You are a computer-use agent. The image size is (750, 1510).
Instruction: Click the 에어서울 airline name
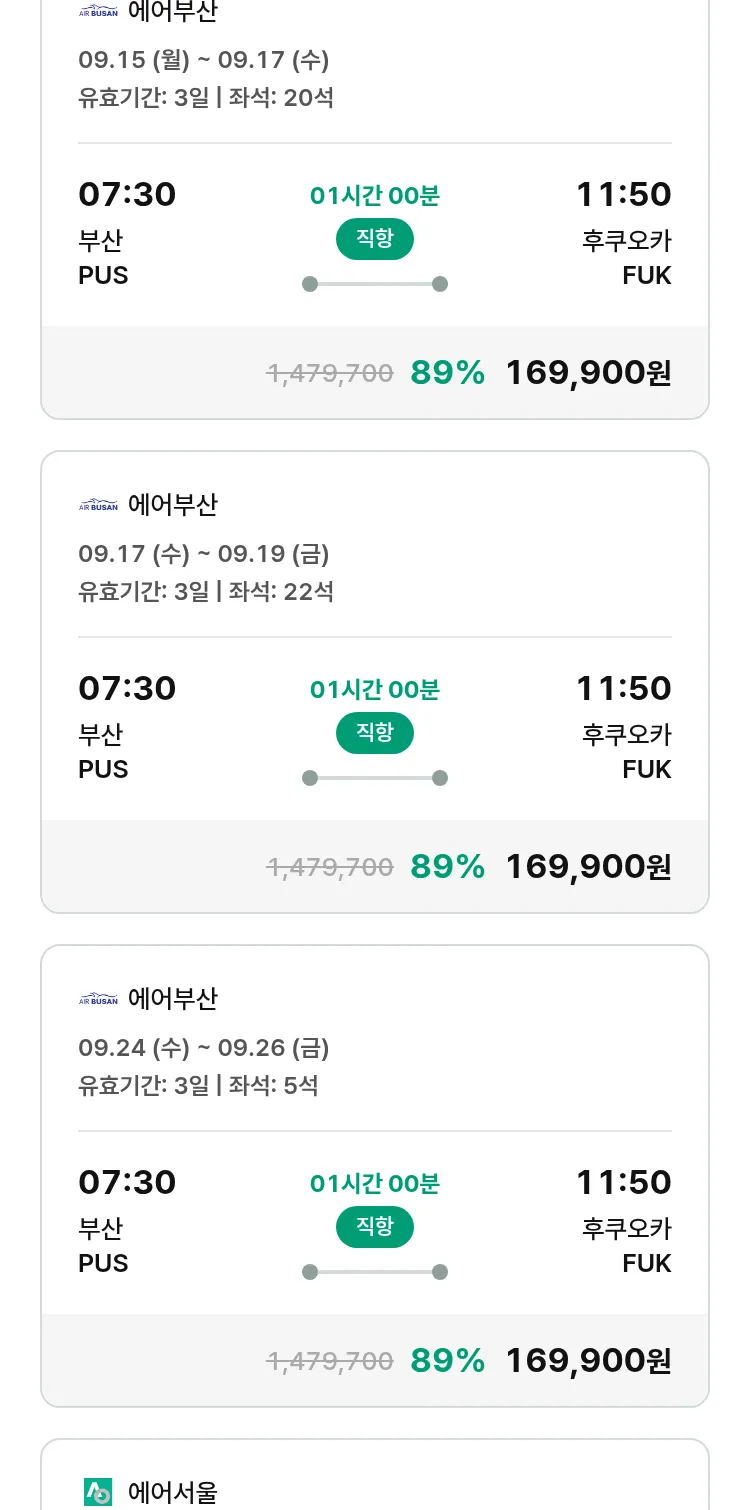tap(172, 1492)
